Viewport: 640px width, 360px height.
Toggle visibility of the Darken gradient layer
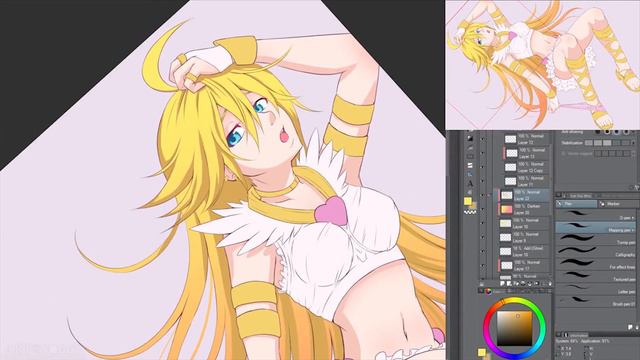483,209
